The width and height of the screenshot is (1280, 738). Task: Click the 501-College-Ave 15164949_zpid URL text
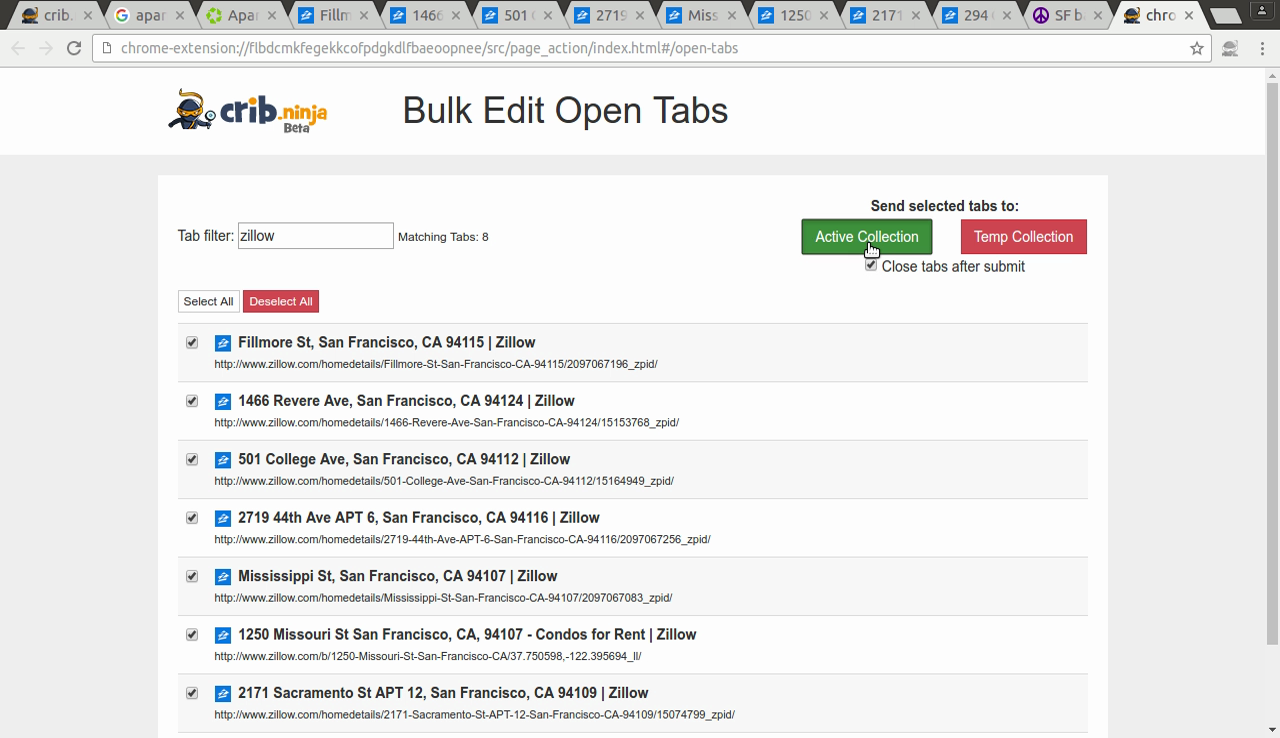[x=444, y=481]
